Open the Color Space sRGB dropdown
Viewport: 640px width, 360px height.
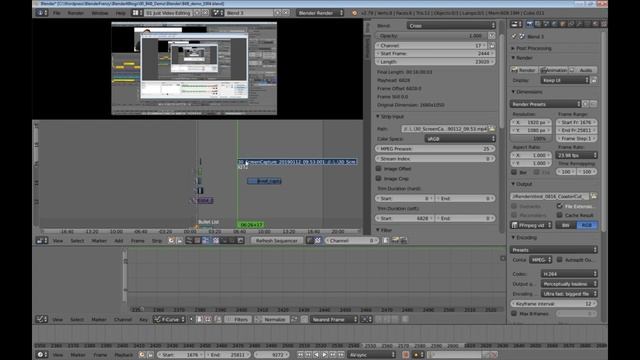(460, 139)
